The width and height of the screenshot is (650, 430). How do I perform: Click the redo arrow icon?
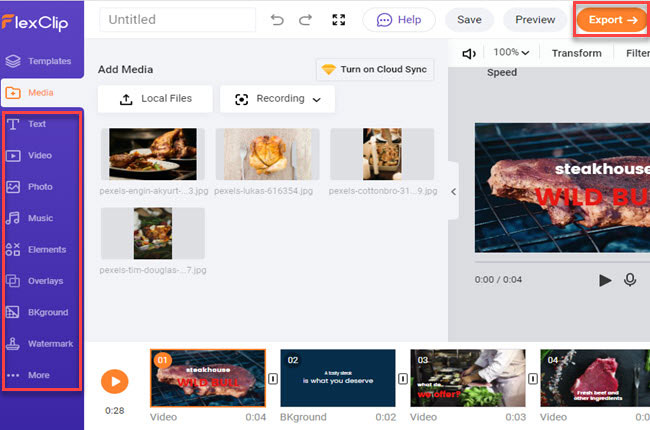(305, 19)
